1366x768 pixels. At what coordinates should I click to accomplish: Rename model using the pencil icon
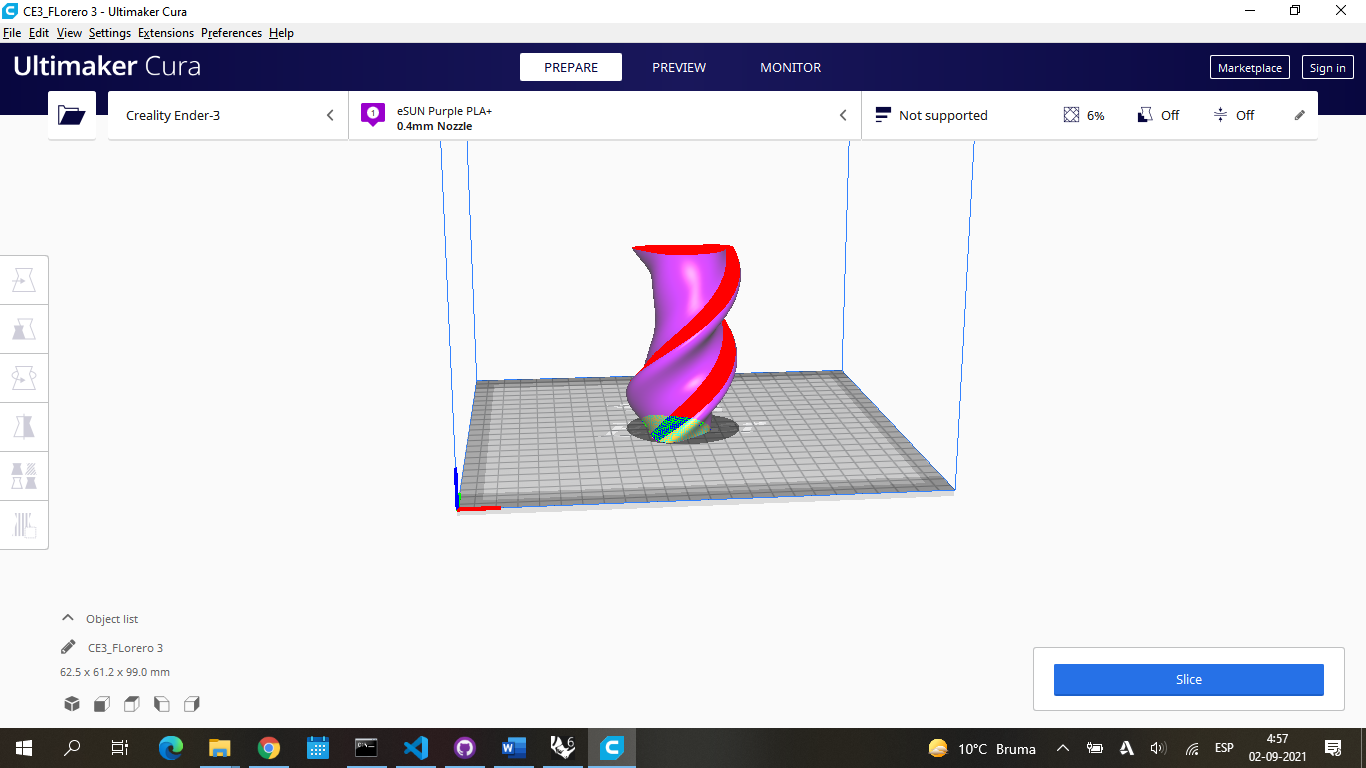click(68, 647)
